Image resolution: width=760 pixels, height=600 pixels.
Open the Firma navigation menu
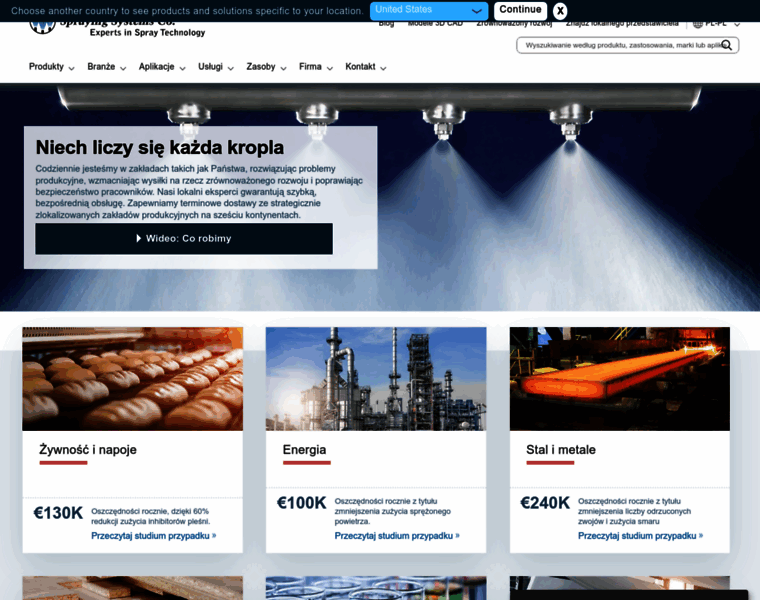tap(316, 67)
